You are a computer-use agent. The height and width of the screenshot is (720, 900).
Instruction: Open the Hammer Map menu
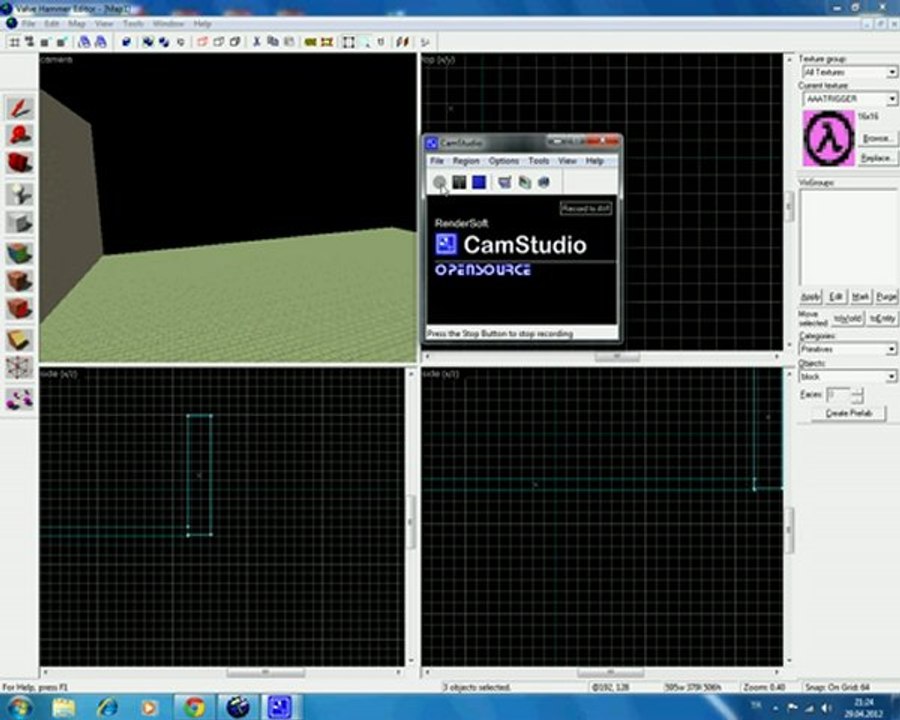(x=76, y=24)
